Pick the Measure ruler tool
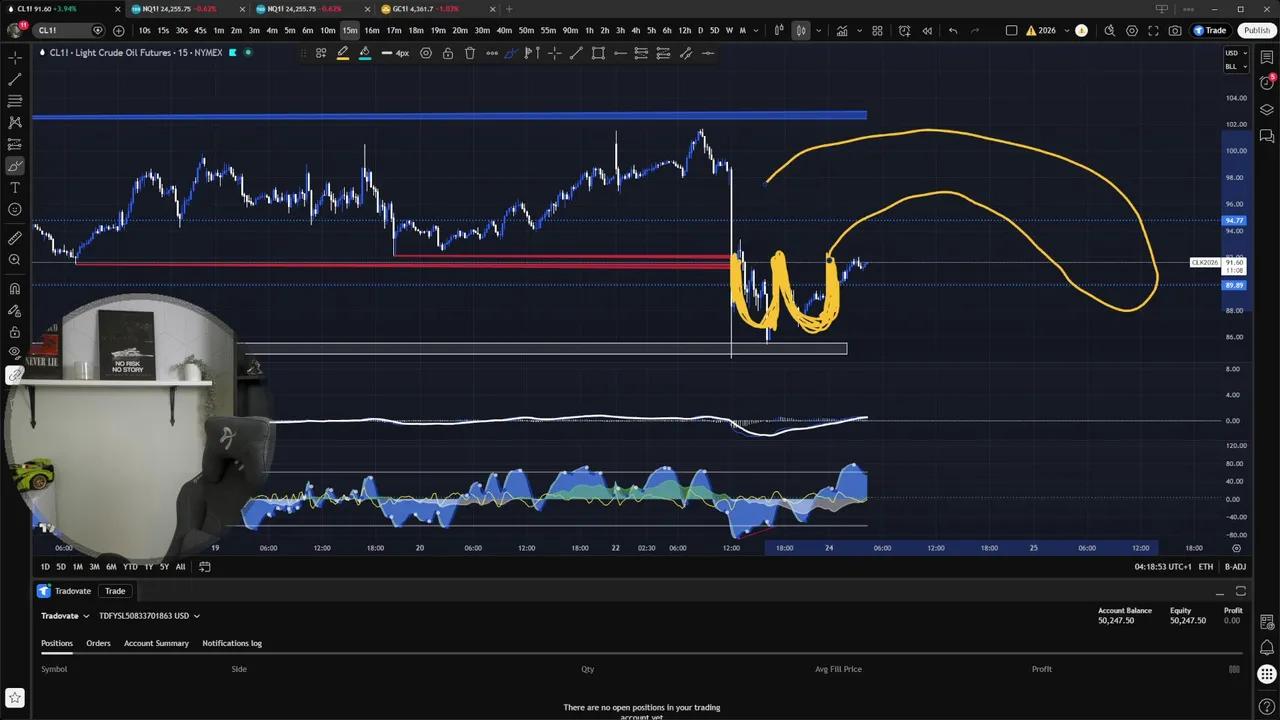This screenshot has height=720, width=1280. pos(15,238)
